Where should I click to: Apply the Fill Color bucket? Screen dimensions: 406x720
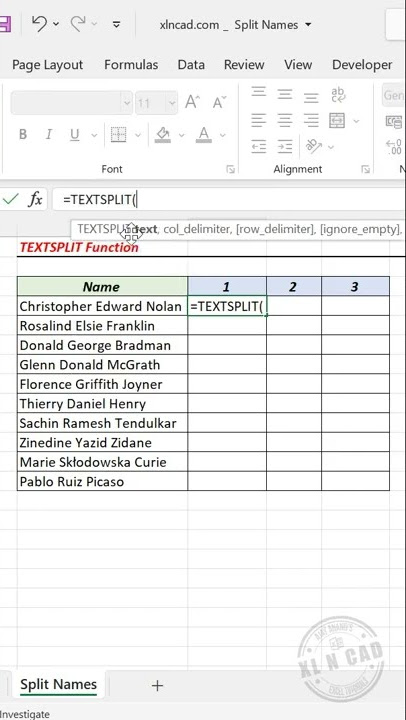[x=163, y=135]
